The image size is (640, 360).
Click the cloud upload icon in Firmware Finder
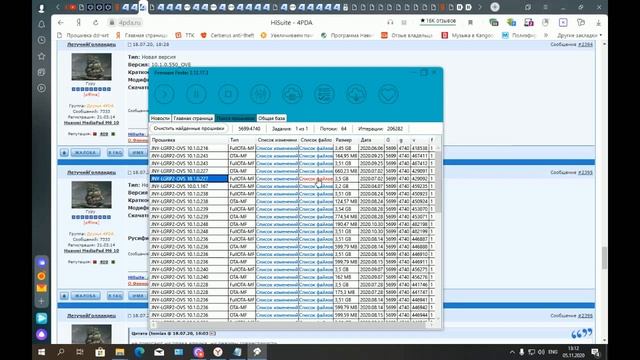pyautogui.click(x=292, y=94)
